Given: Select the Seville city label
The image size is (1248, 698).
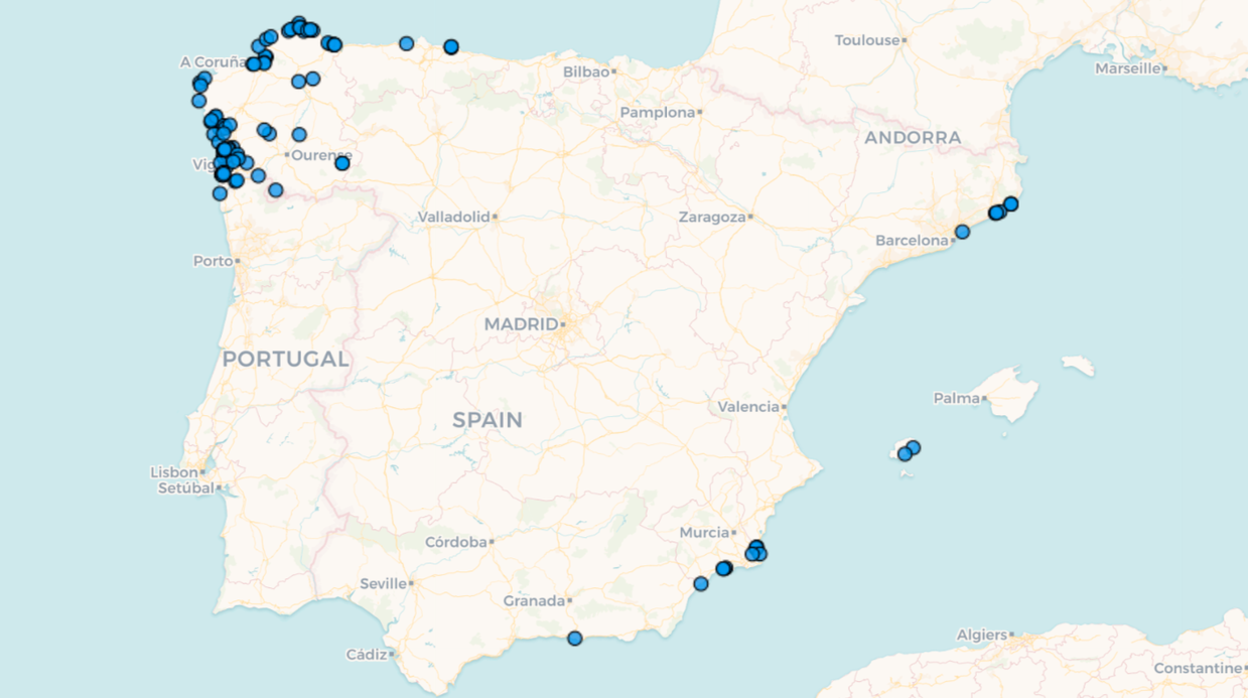Looking at the screenshot, I should click(x=383, y=583).
